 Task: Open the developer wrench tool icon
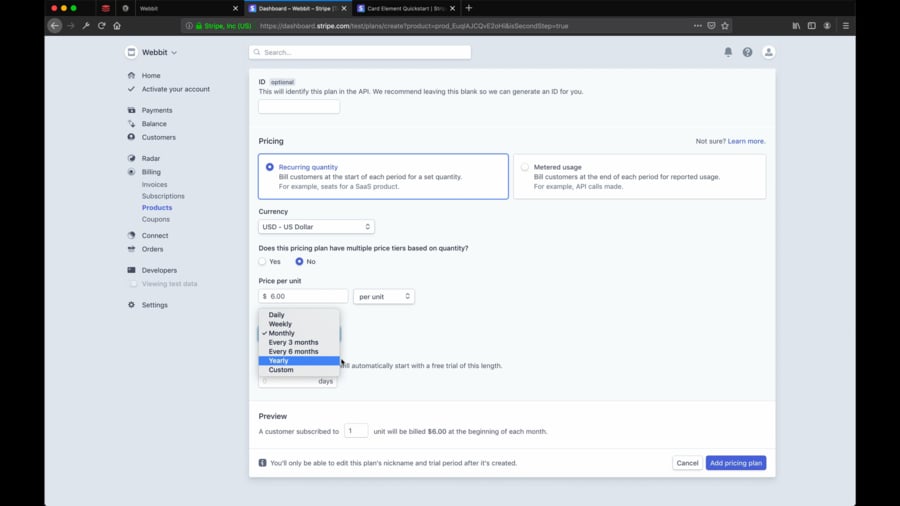86,26
